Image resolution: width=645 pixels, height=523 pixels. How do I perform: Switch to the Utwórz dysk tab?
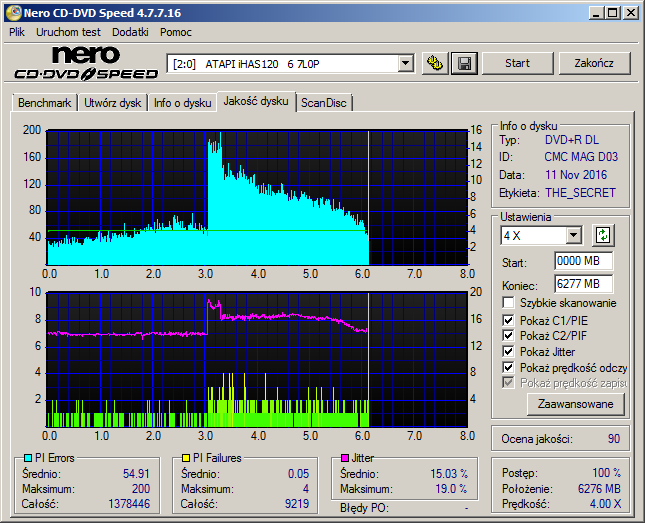click(113, 103)
